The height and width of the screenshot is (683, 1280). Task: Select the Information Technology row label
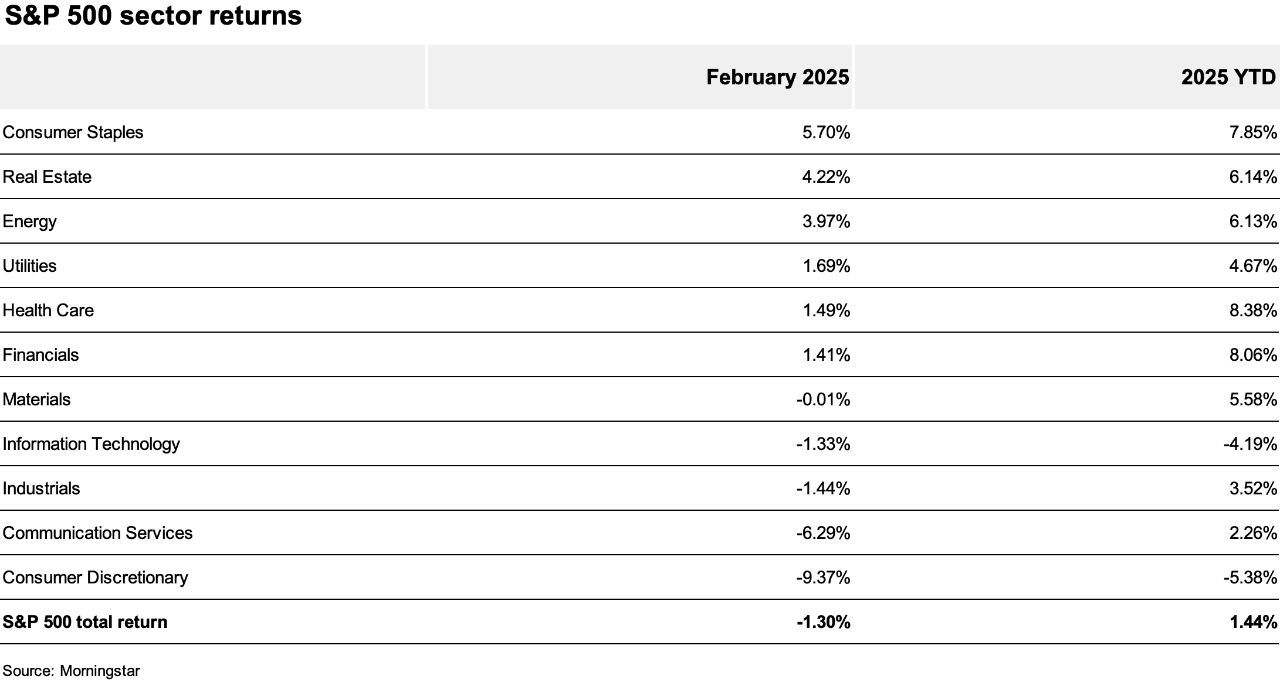coord(91,444)
